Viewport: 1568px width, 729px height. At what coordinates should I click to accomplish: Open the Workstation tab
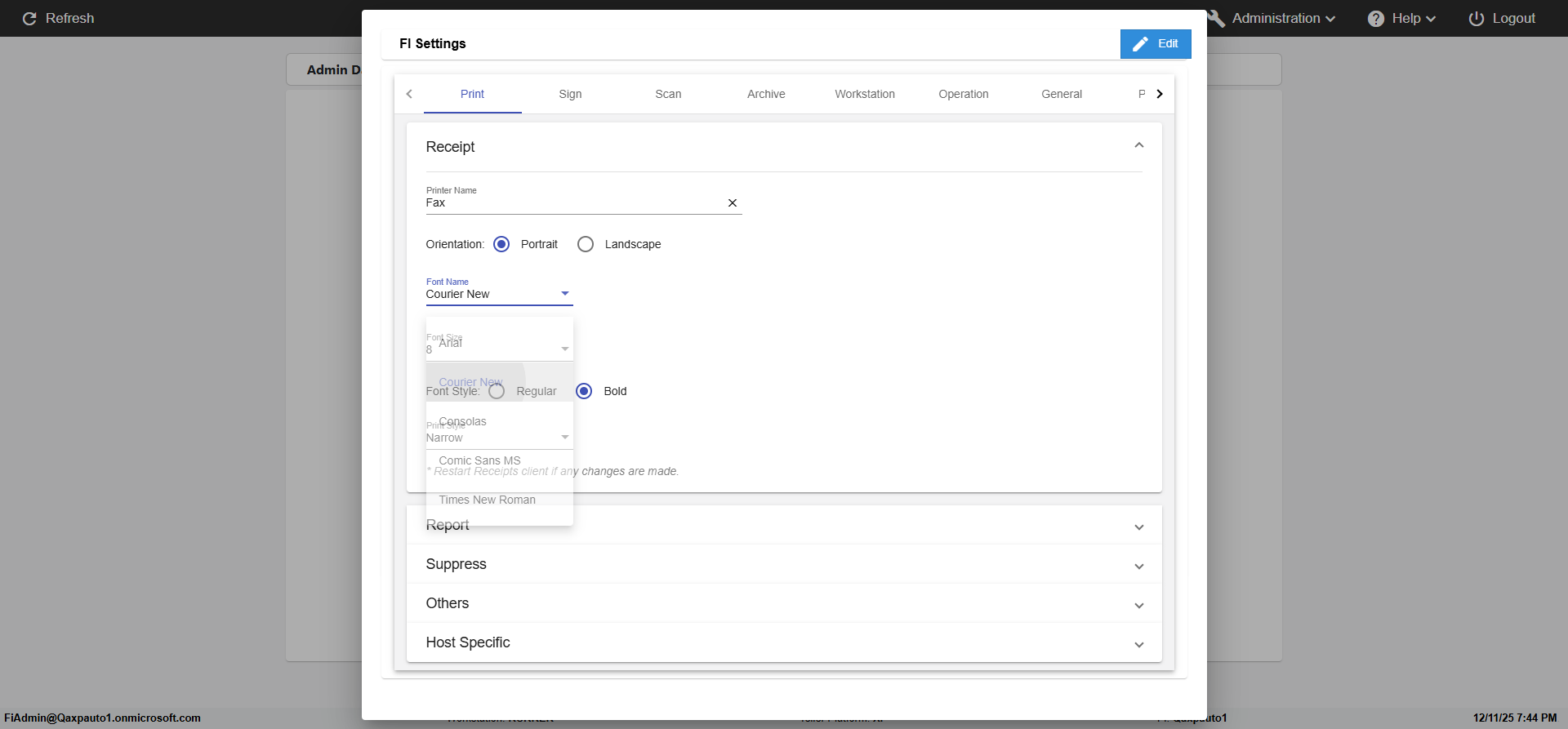(x=864, y=94)
